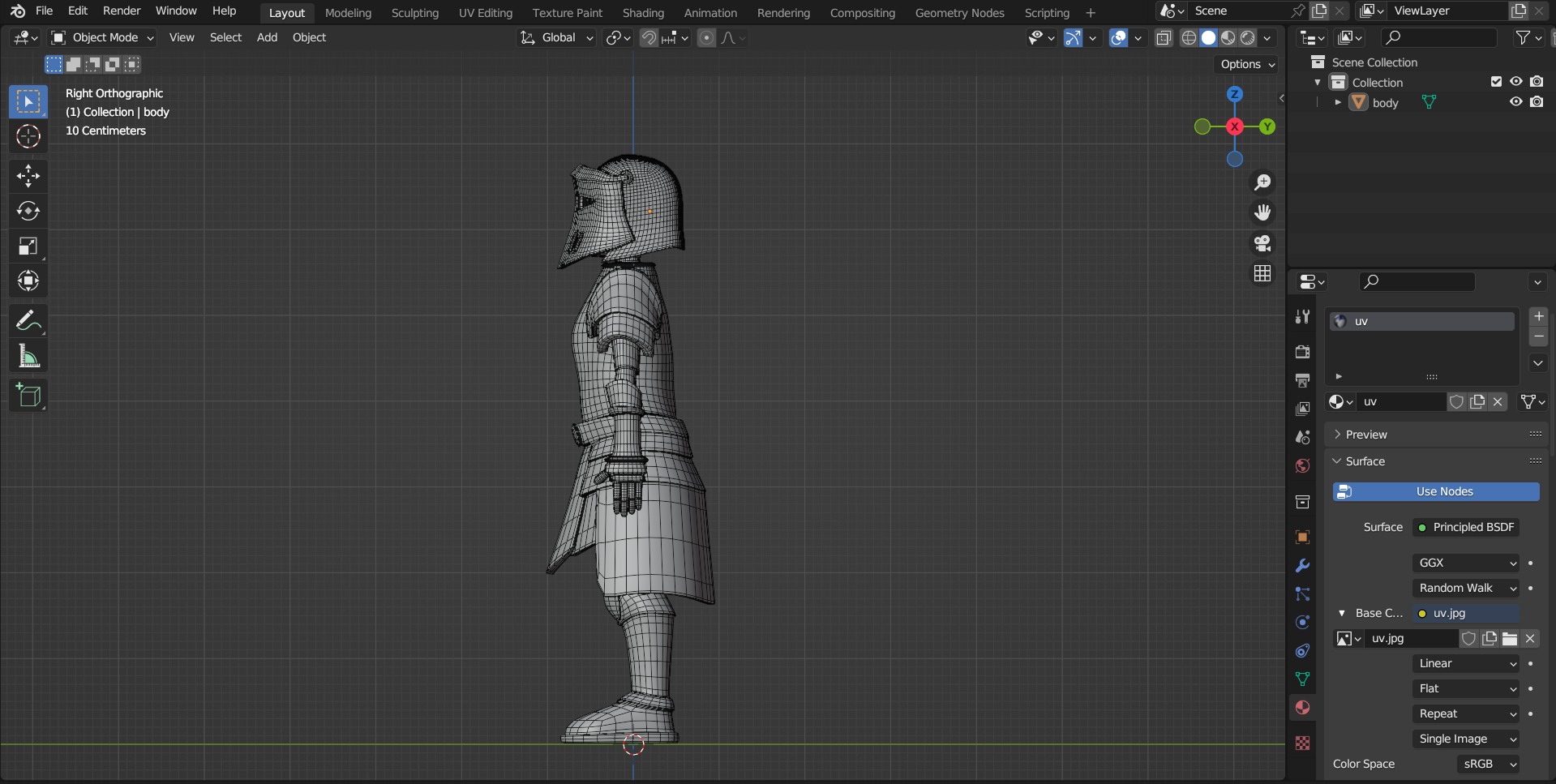The image size is (1556, 784).
Task: Click the outliner search field
Action: pyautogui.click(x=1438, y=38)
